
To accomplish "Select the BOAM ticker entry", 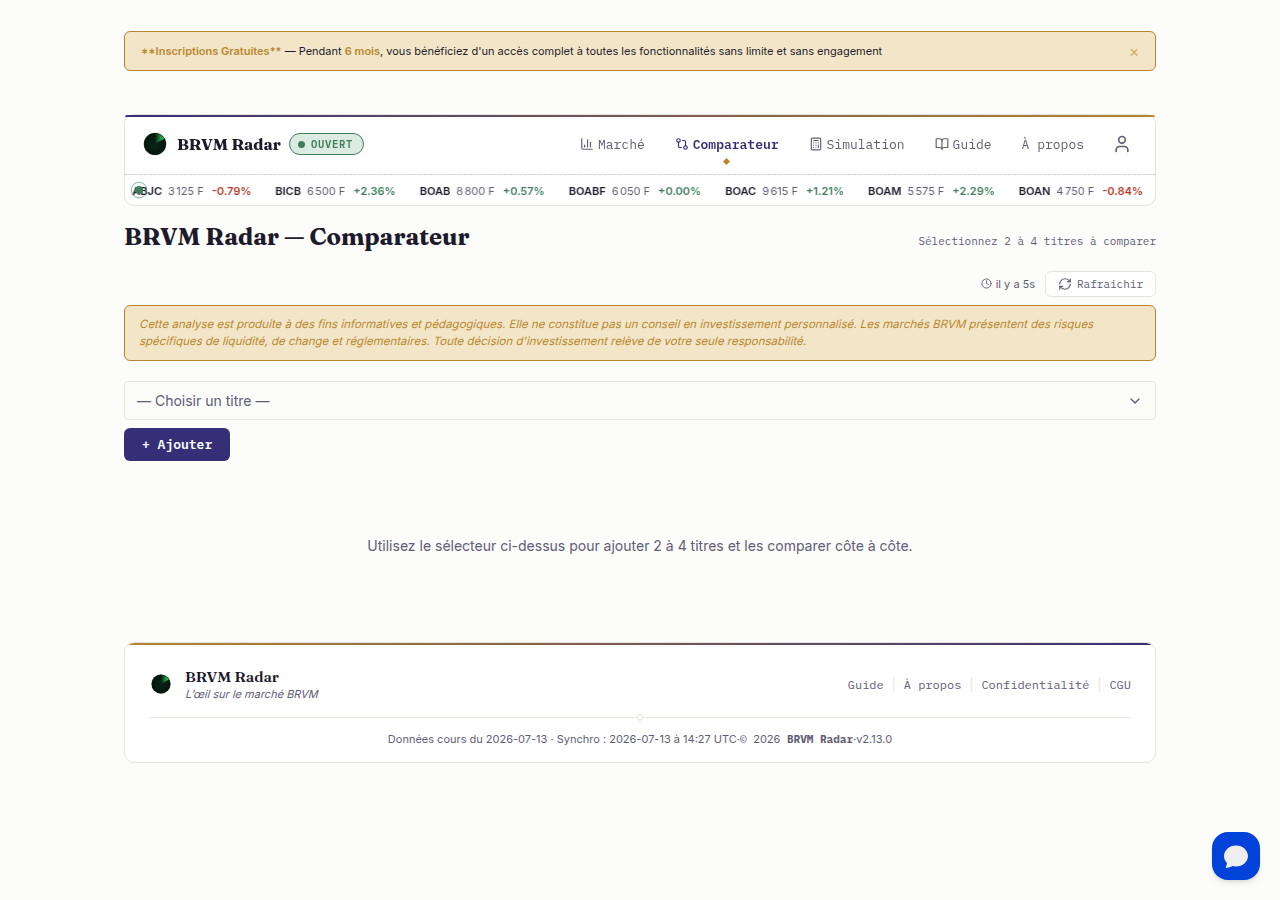I will coord(931,191).
